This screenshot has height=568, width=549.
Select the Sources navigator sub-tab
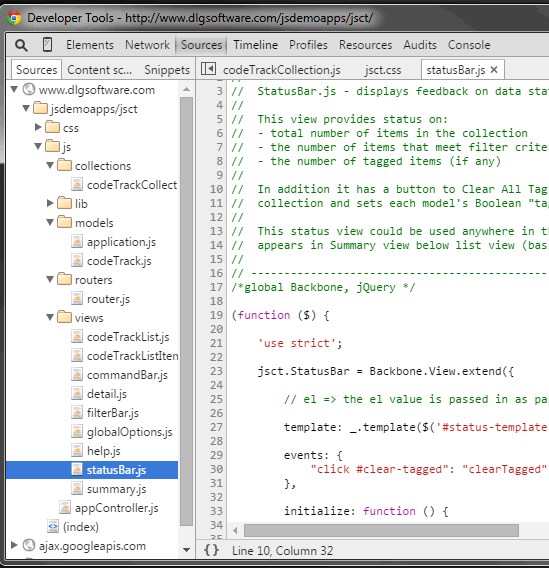click(x=37, y=70)
